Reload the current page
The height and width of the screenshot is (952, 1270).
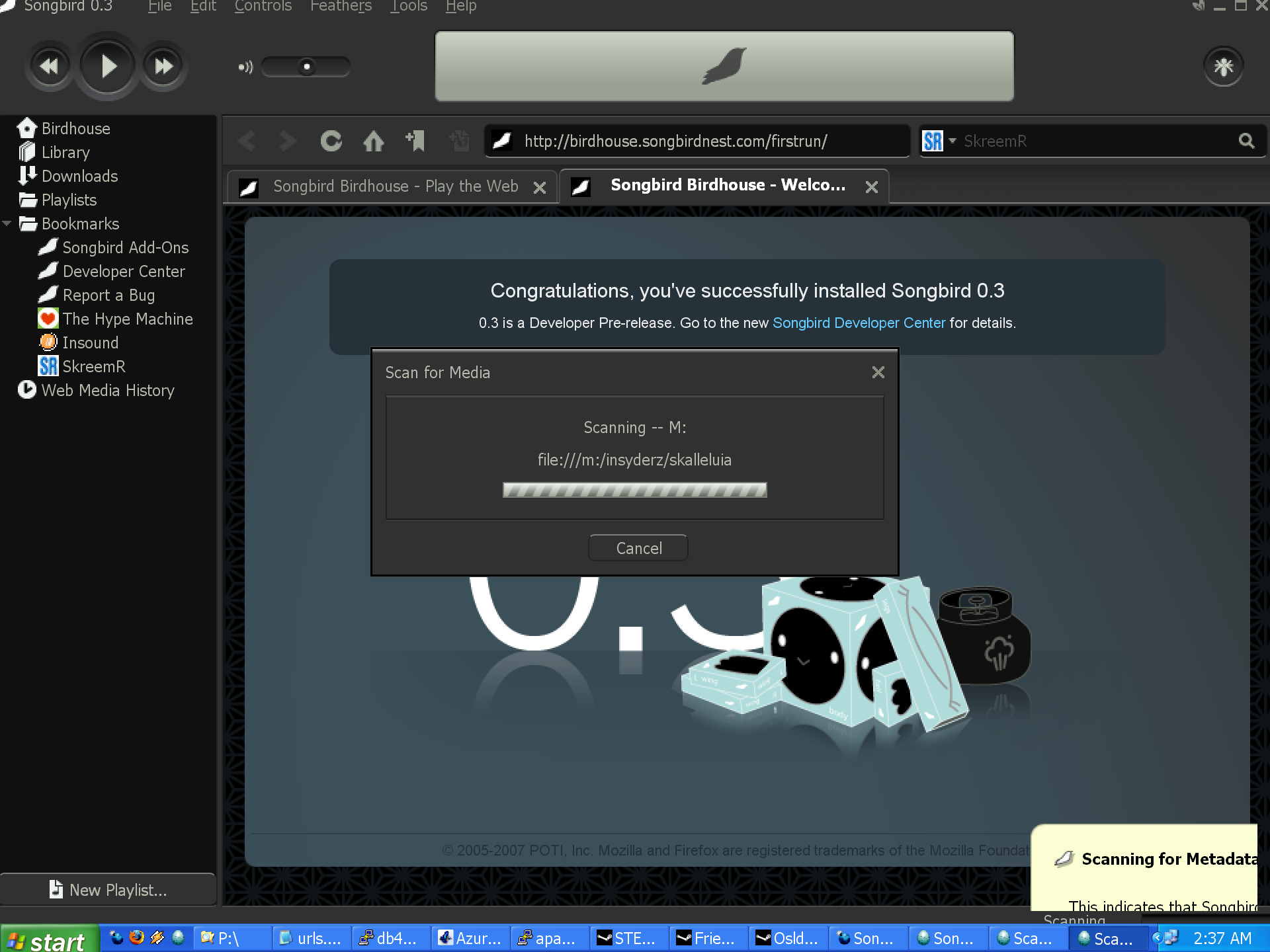pyautogui.click(x=331, y=141)
